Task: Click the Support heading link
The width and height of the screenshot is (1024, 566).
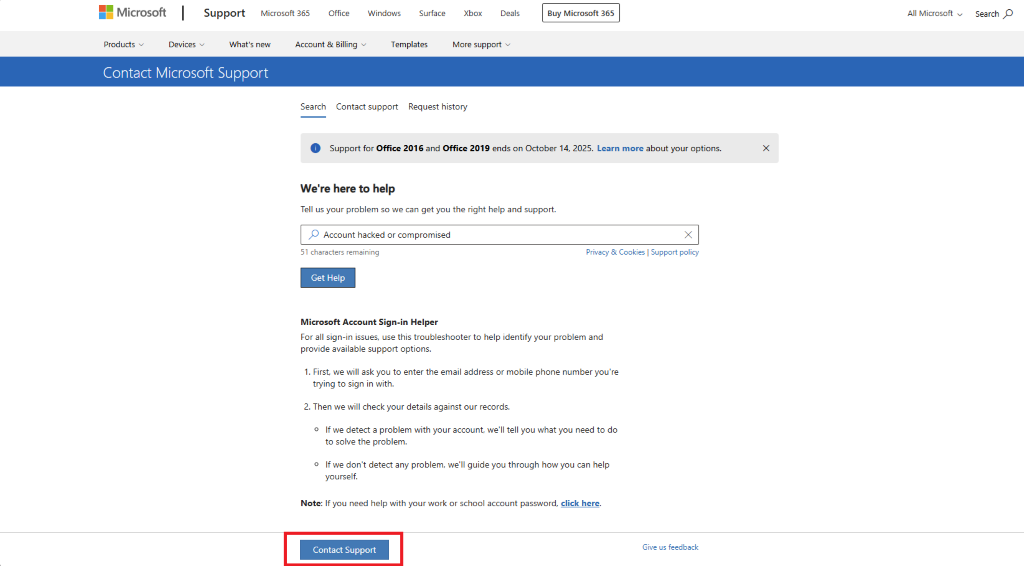Action: click(224, 13)
